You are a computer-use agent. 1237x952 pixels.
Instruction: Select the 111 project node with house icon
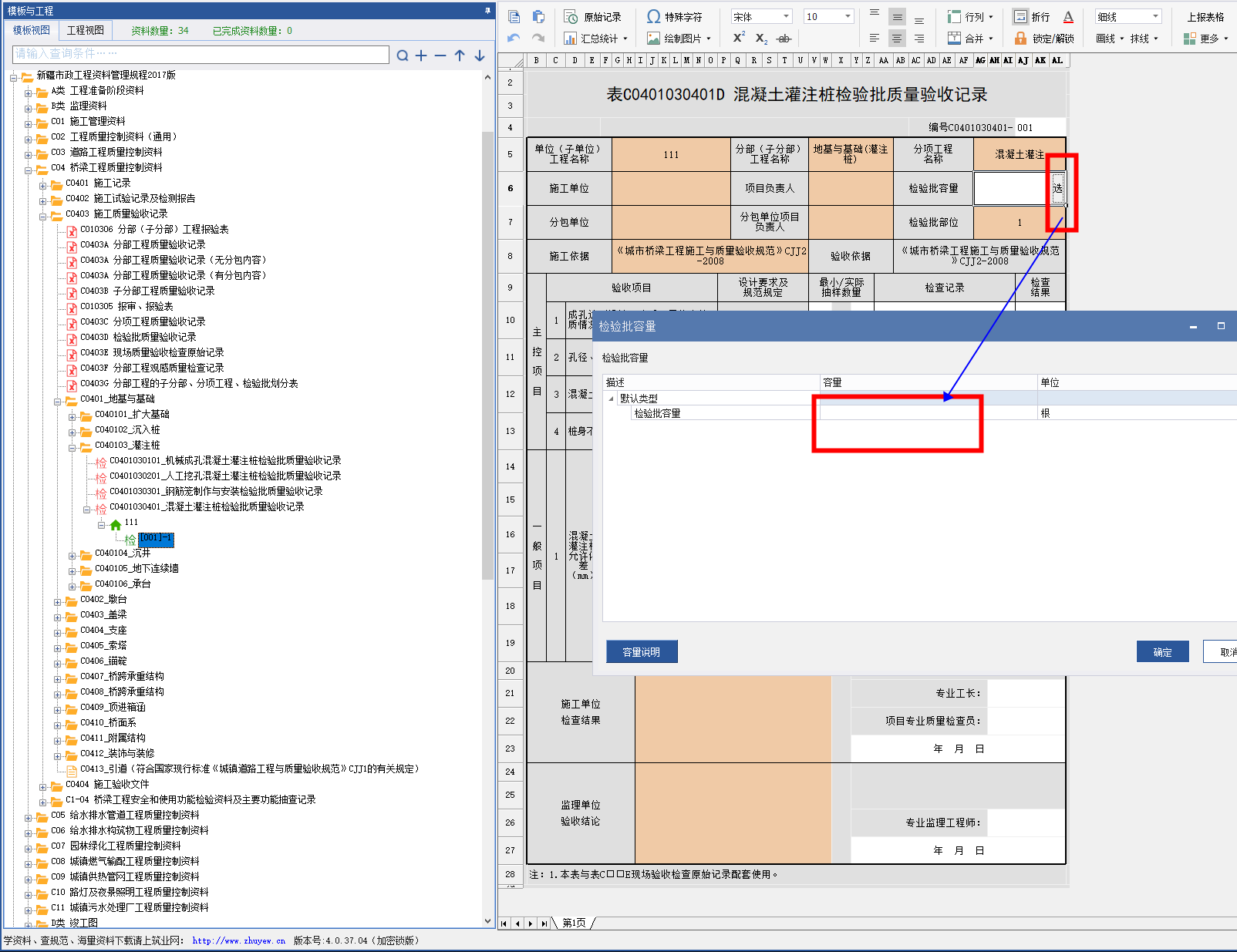click(x=123, y=523)
